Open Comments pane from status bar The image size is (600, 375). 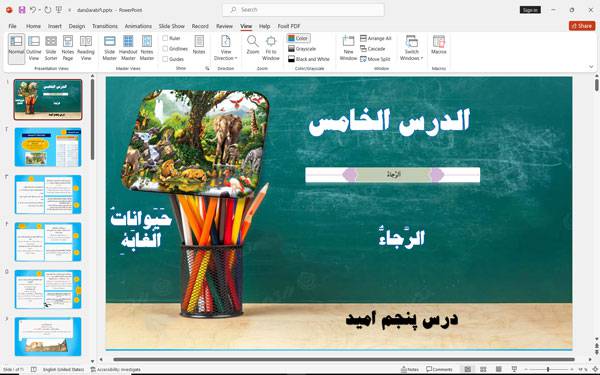pos(439,369)
